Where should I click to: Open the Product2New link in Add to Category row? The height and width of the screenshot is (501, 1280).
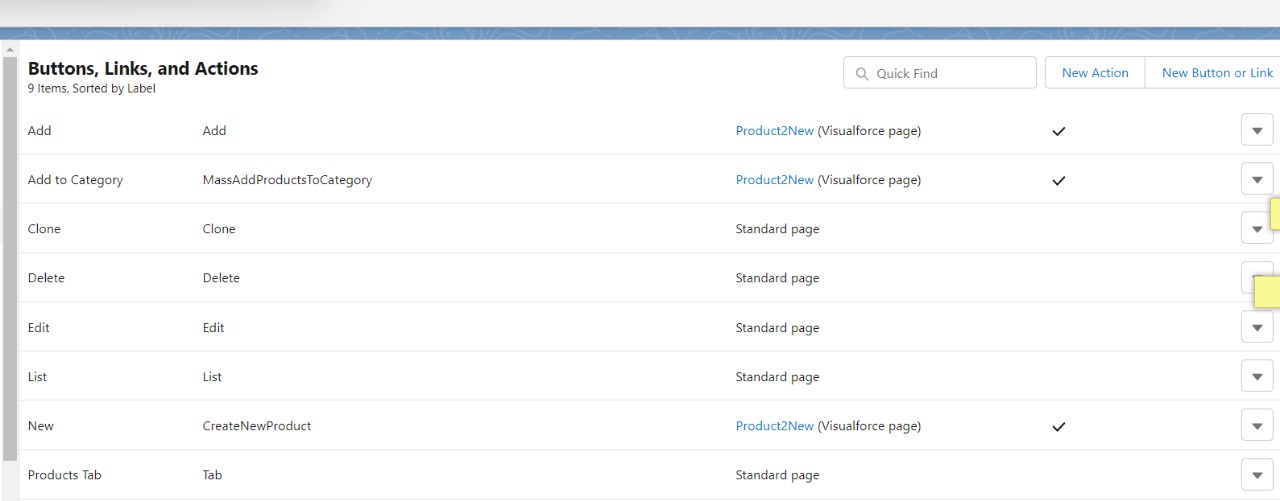point(775,180)
